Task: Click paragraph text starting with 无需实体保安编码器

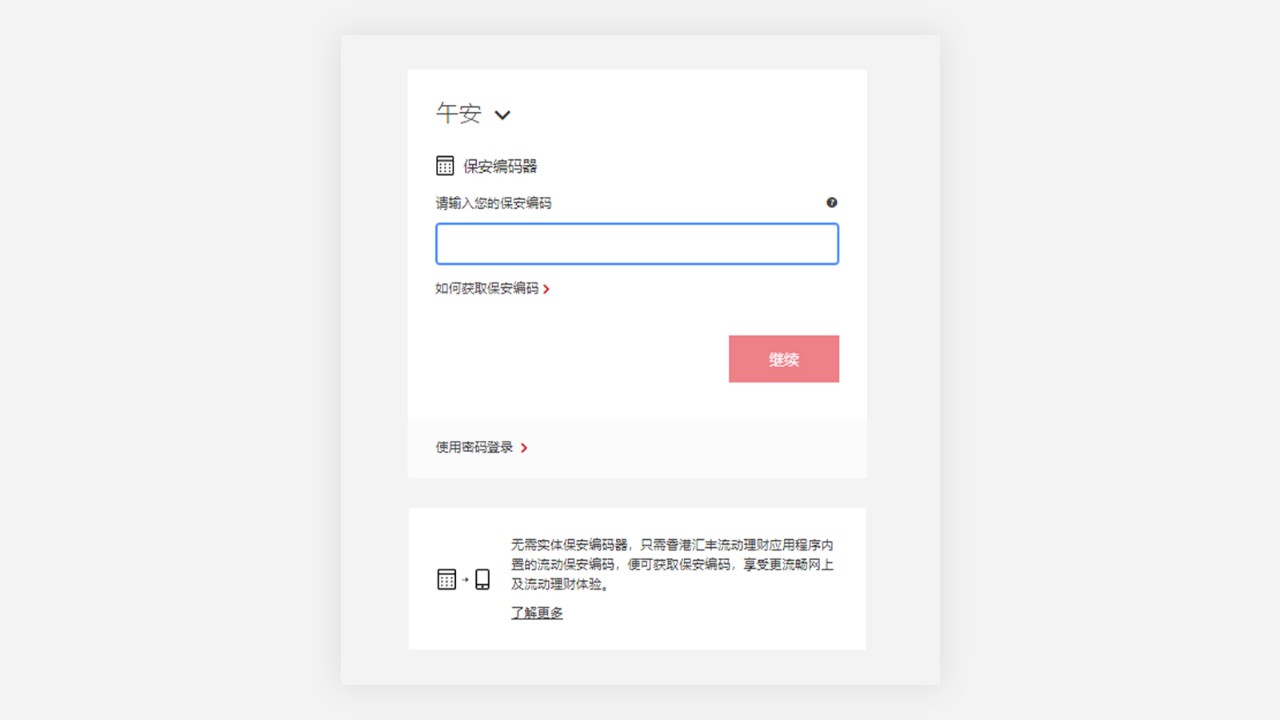Action: tap(672, 565)
